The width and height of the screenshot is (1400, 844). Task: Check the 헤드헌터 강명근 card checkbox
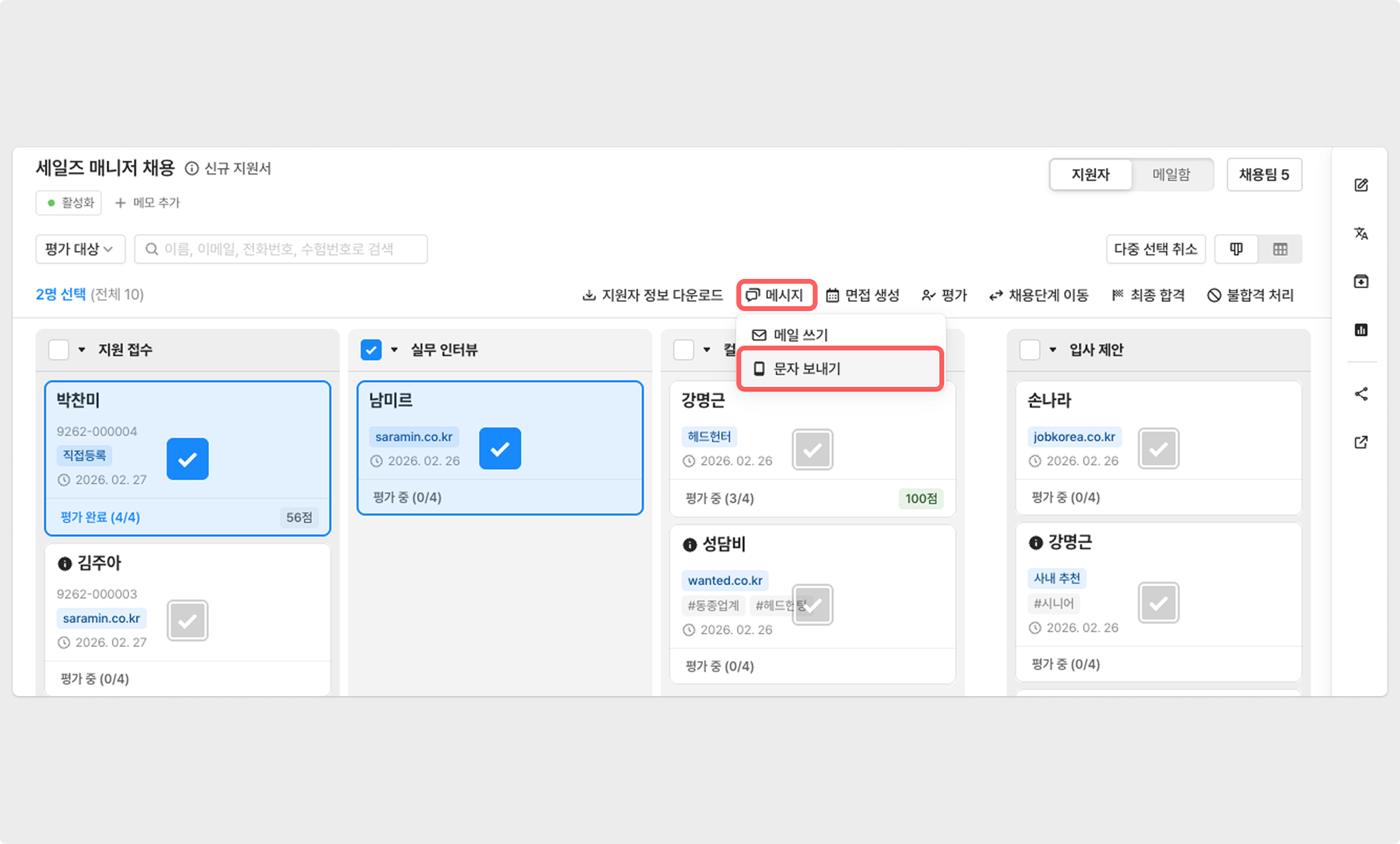click(813, 449)
